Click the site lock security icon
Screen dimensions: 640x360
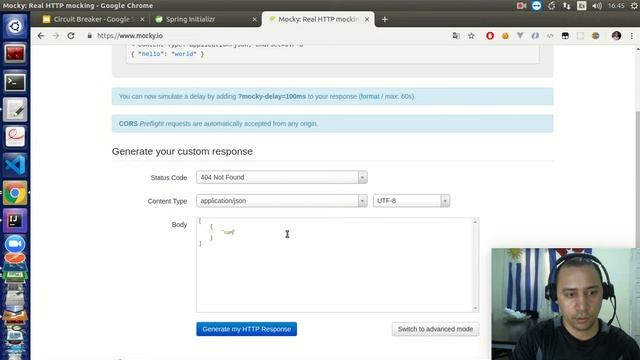tap(90, 36)
